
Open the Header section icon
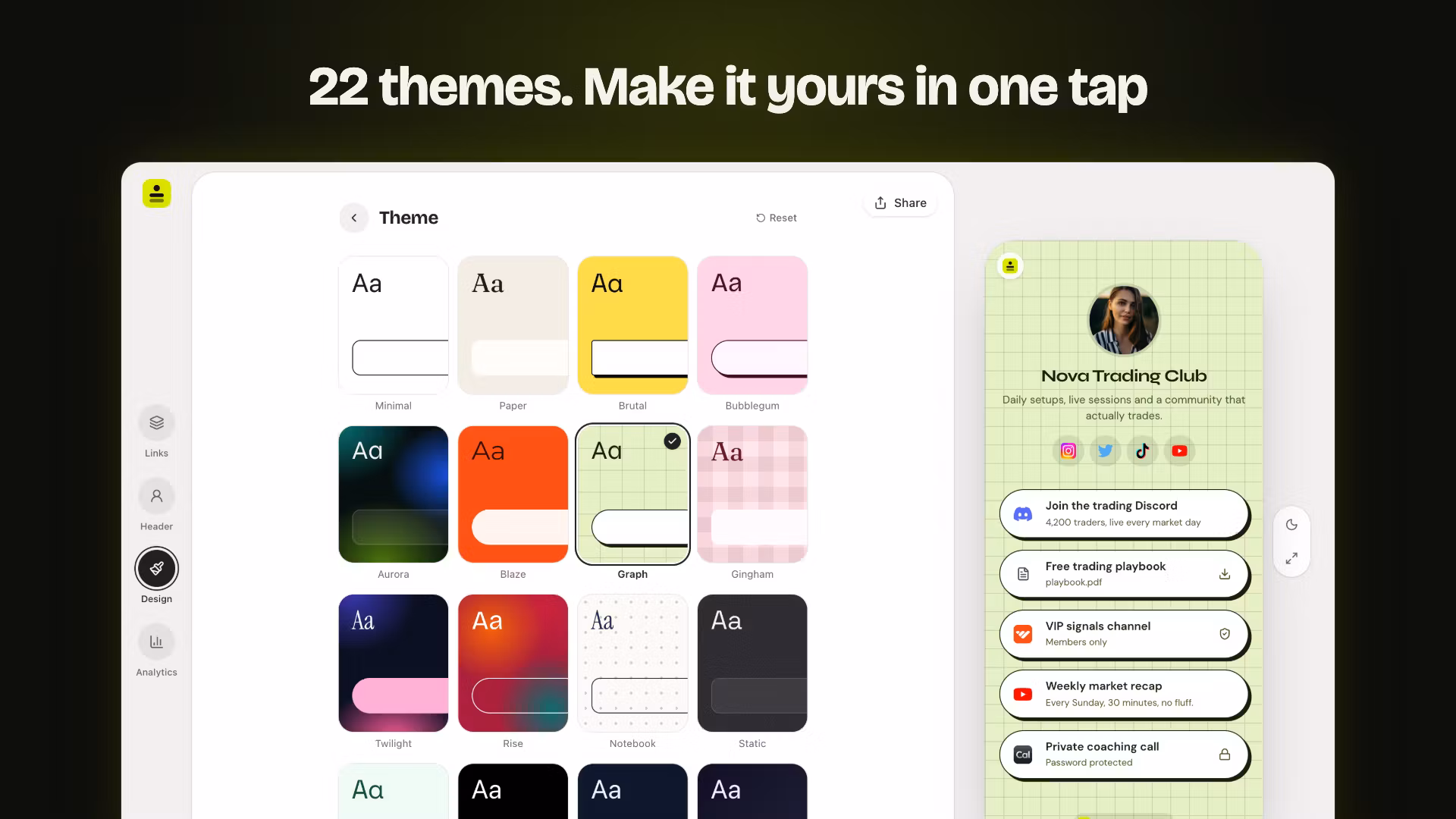click(x=156, y=496)
